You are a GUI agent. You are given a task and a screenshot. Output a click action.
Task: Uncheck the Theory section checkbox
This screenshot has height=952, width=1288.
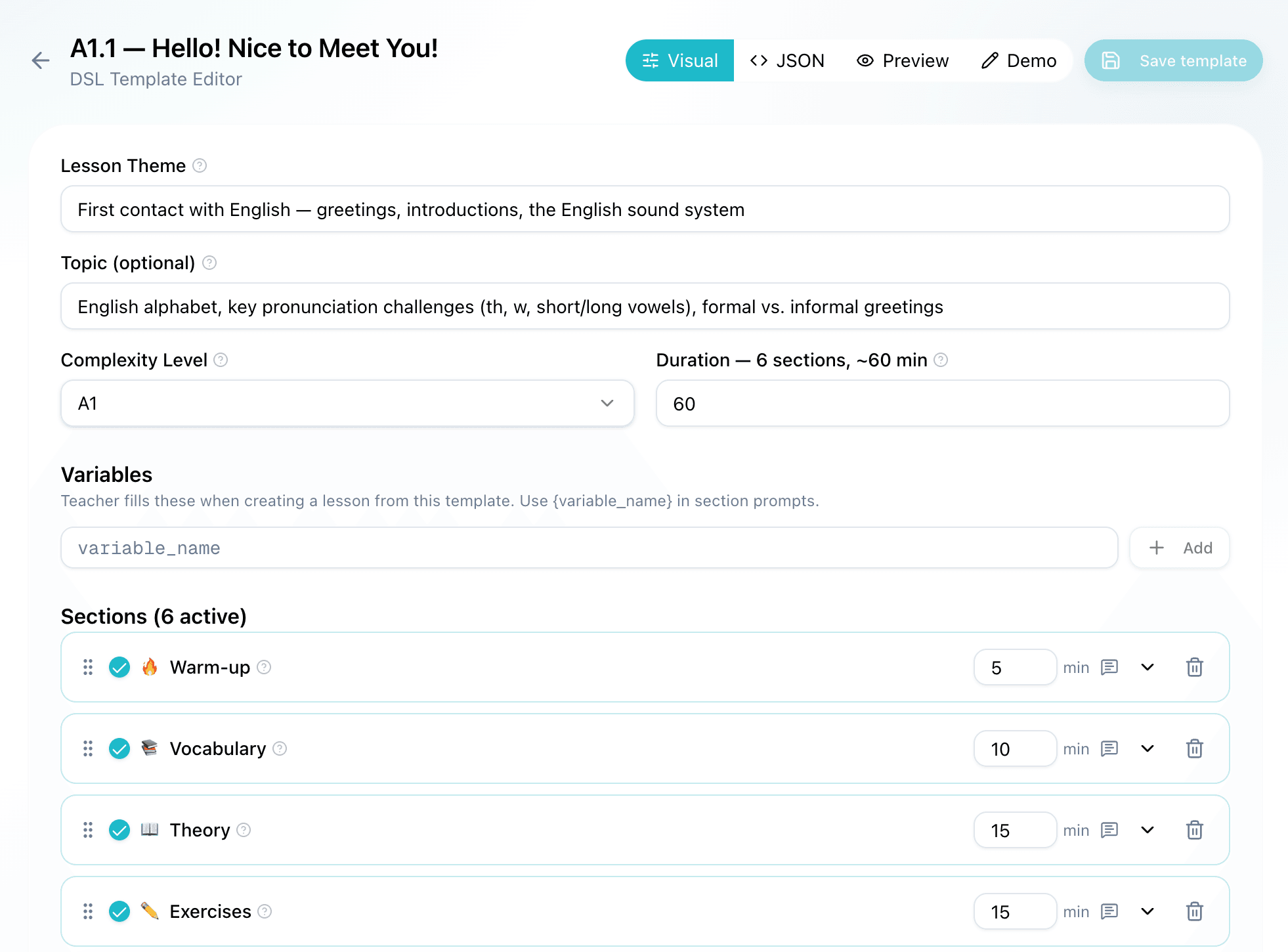tap(119, 830)
